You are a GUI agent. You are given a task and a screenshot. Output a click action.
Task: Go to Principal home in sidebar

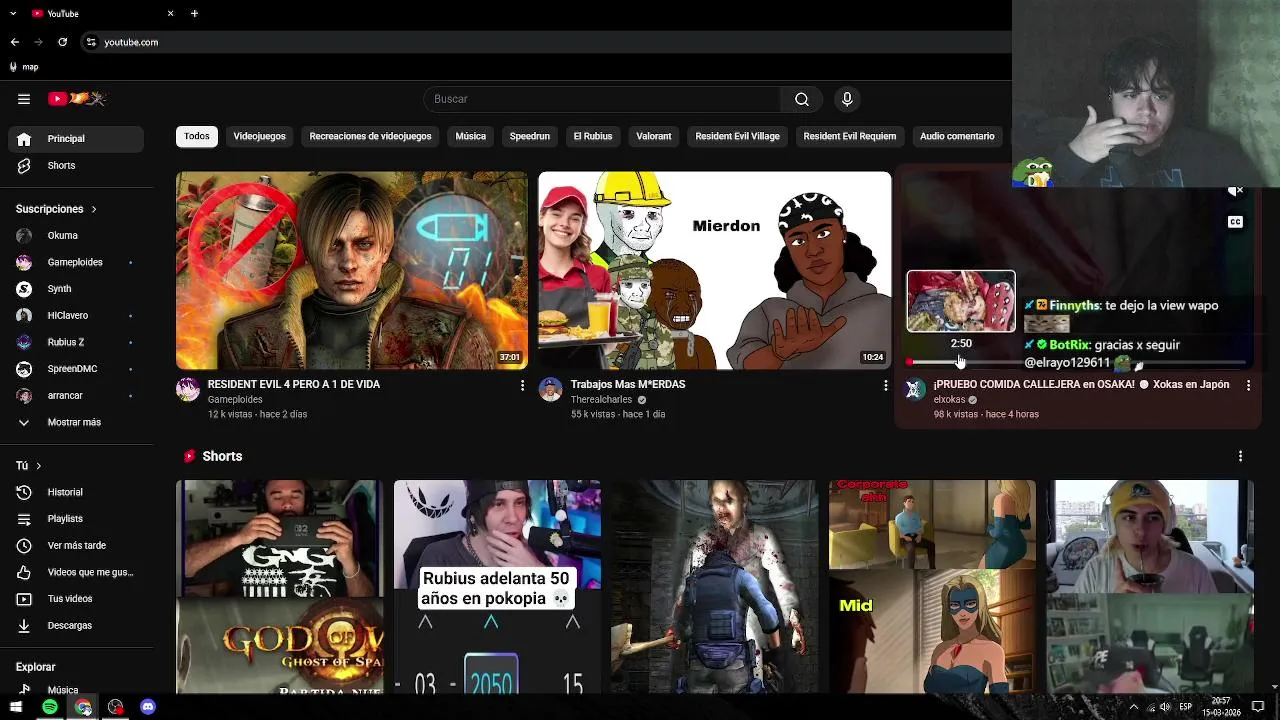76,139
